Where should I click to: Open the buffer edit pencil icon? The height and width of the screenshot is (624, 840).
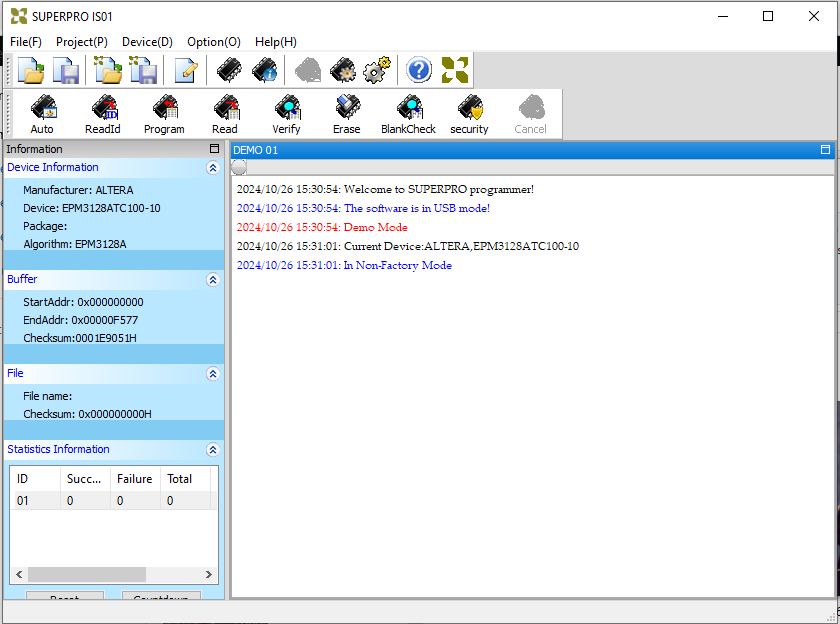point(186,70)
